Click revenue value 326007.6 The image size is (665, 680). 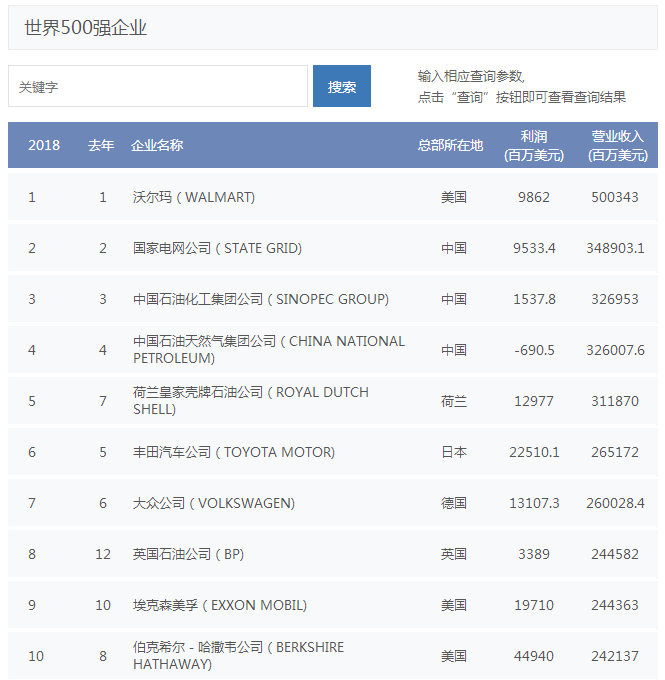tap(616, 350)
